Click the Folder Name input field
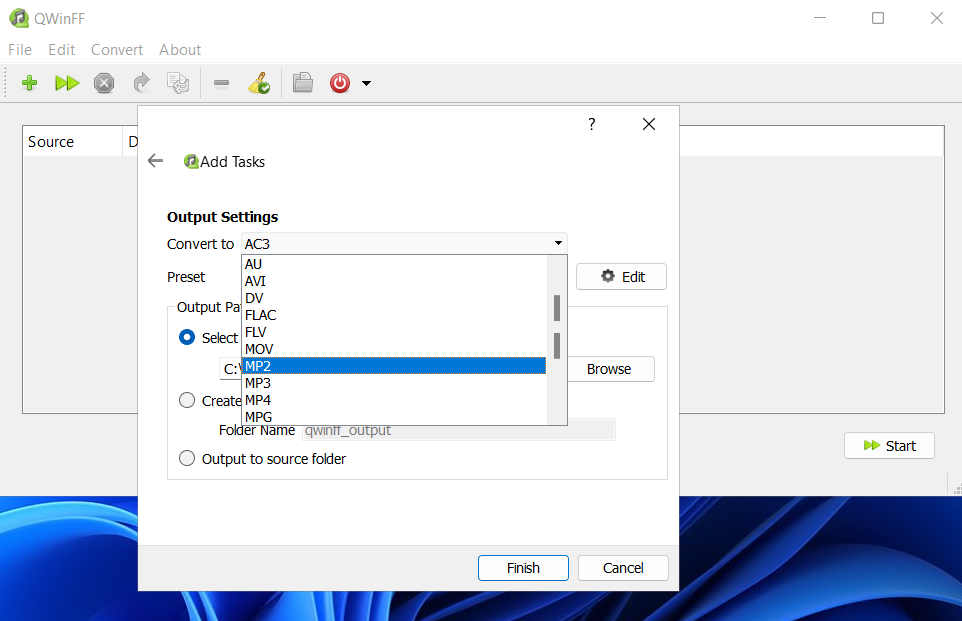 pyautogui.click(x=458, y=430)
